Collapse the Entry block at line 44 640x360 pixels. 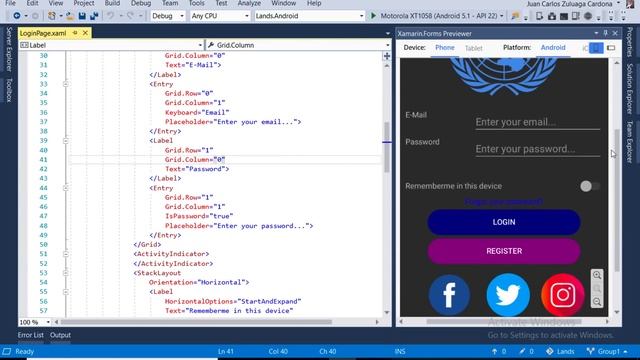coord(66,188)
